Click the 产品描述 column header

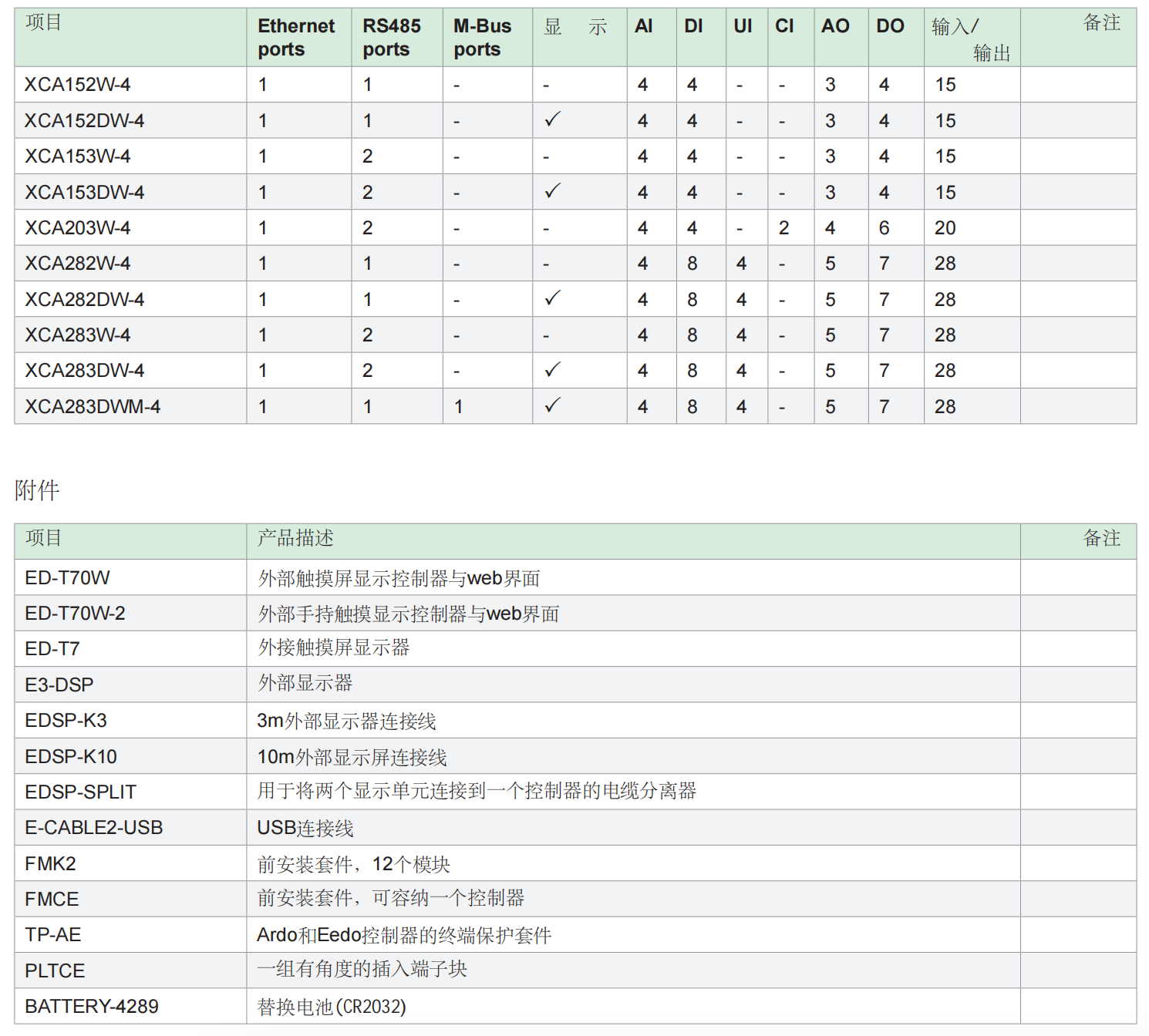[295, 538]
